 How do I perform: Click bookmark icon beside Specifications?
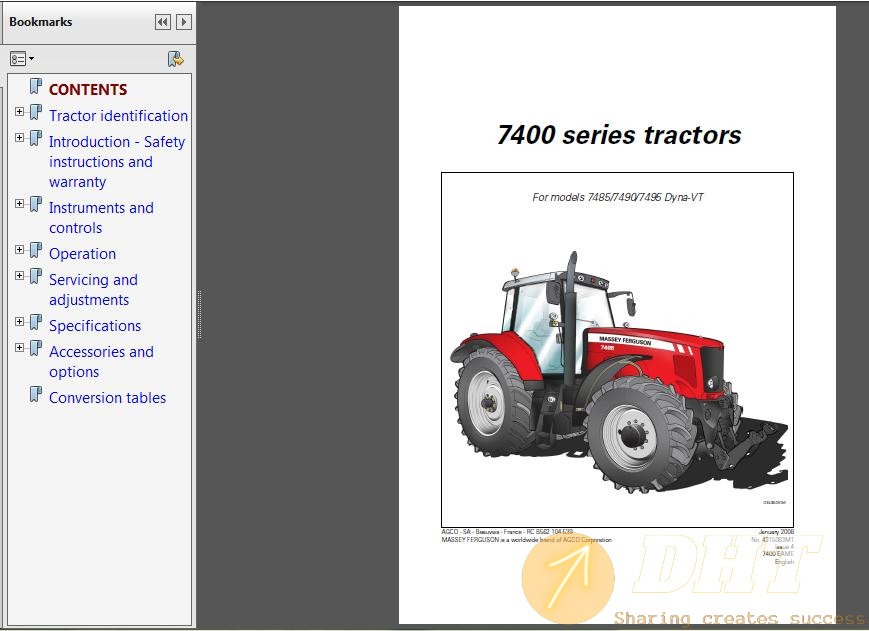point(35,322)
